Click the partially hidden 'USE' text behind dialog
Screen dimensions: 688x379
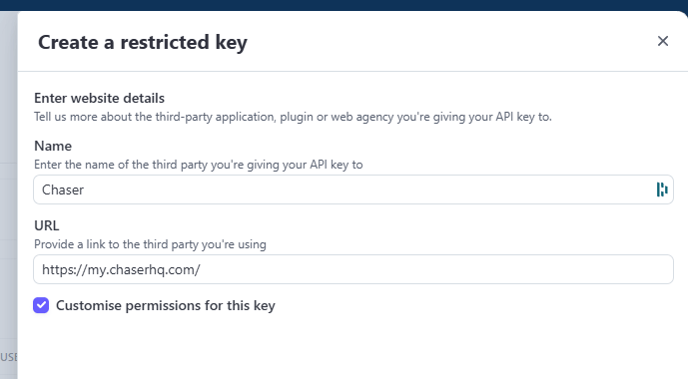(x=8, y=357)
